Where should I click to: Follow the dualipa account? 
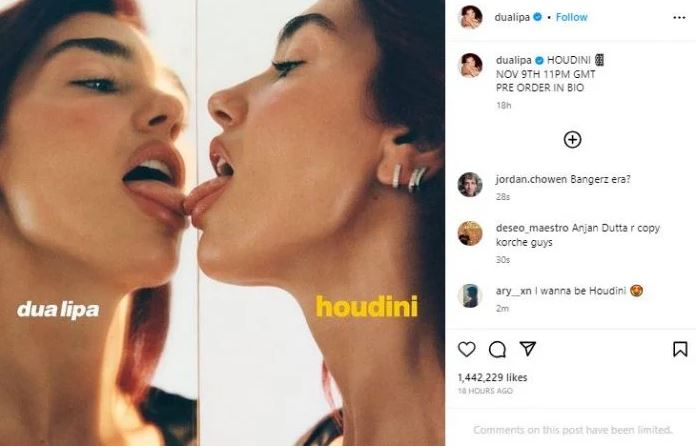click(571, 17)
